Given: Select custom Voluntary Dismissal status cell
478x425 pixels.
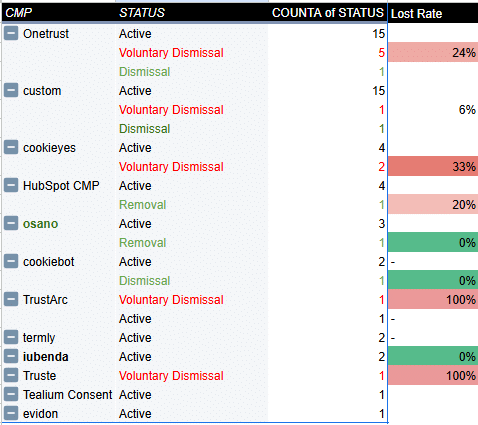Looking at the screenshot, I should (x=192, y=110).
